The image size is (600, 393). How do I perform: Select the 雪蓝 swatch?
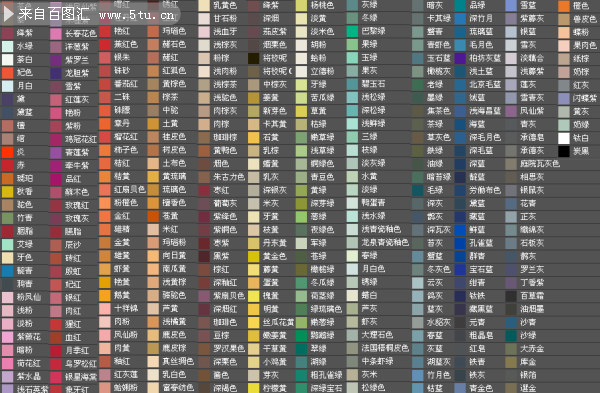tap(511, 5)
